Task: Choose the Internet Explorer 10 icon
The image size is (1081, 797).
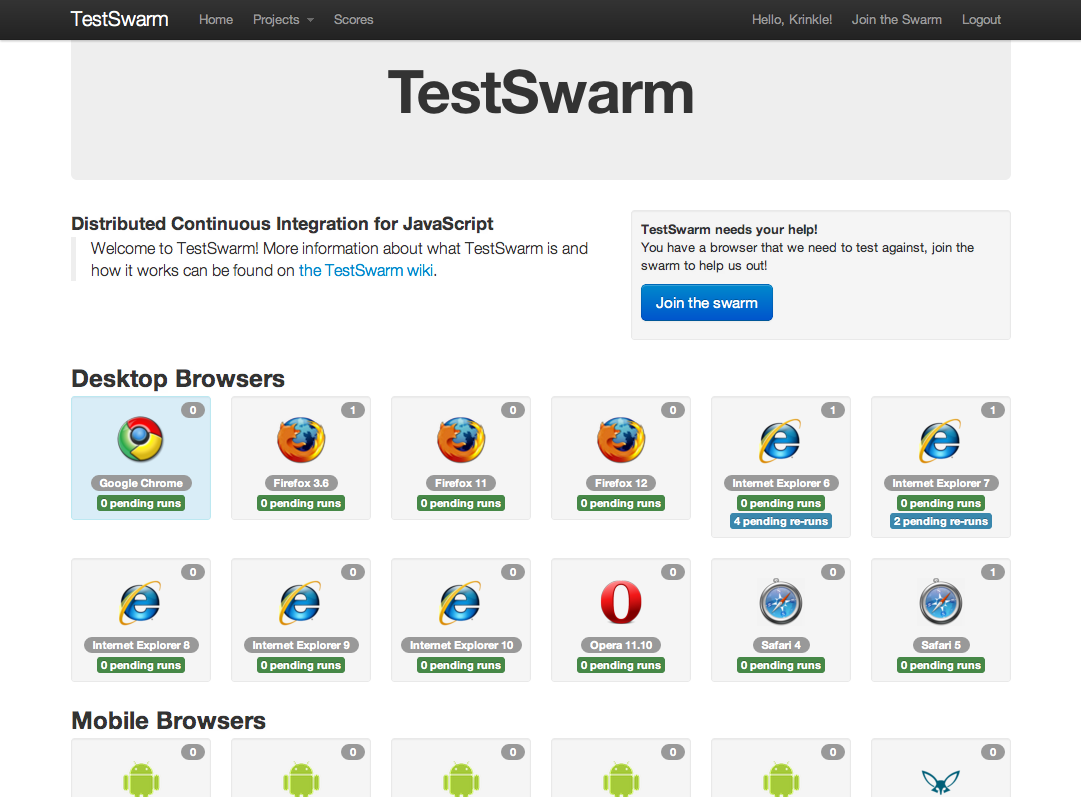Action: tap(461, 603)
